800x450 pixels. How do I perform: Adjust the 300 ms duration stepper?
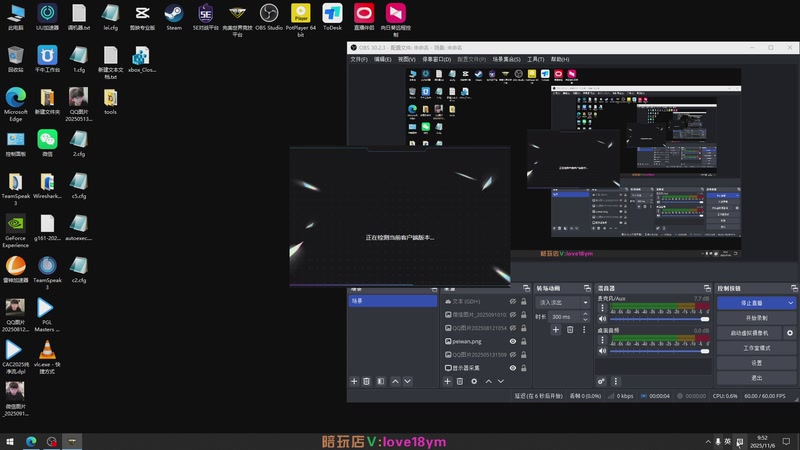[585, 317]
